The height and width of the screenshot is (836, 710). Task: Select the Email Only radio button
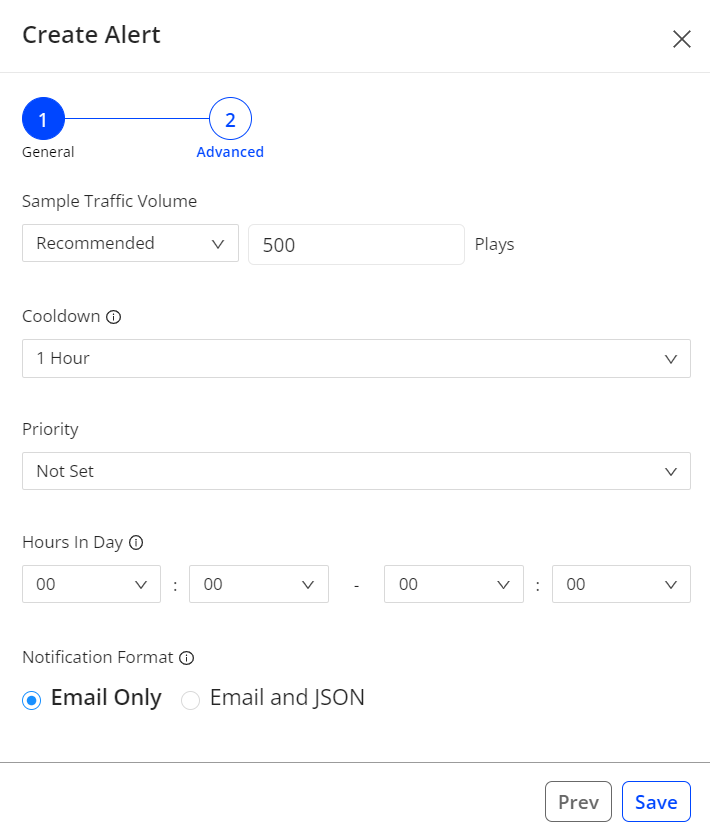click(x=31, y=700)
